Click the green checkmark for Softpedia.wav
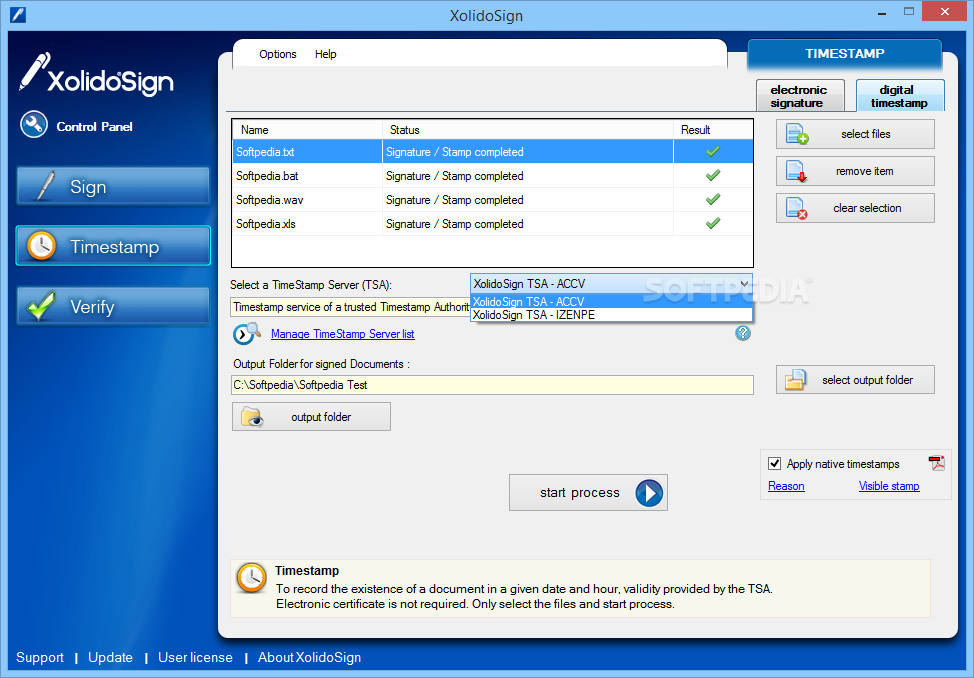Image resolution: width=974 pixels, height=678 pixels. pos(712,199)
